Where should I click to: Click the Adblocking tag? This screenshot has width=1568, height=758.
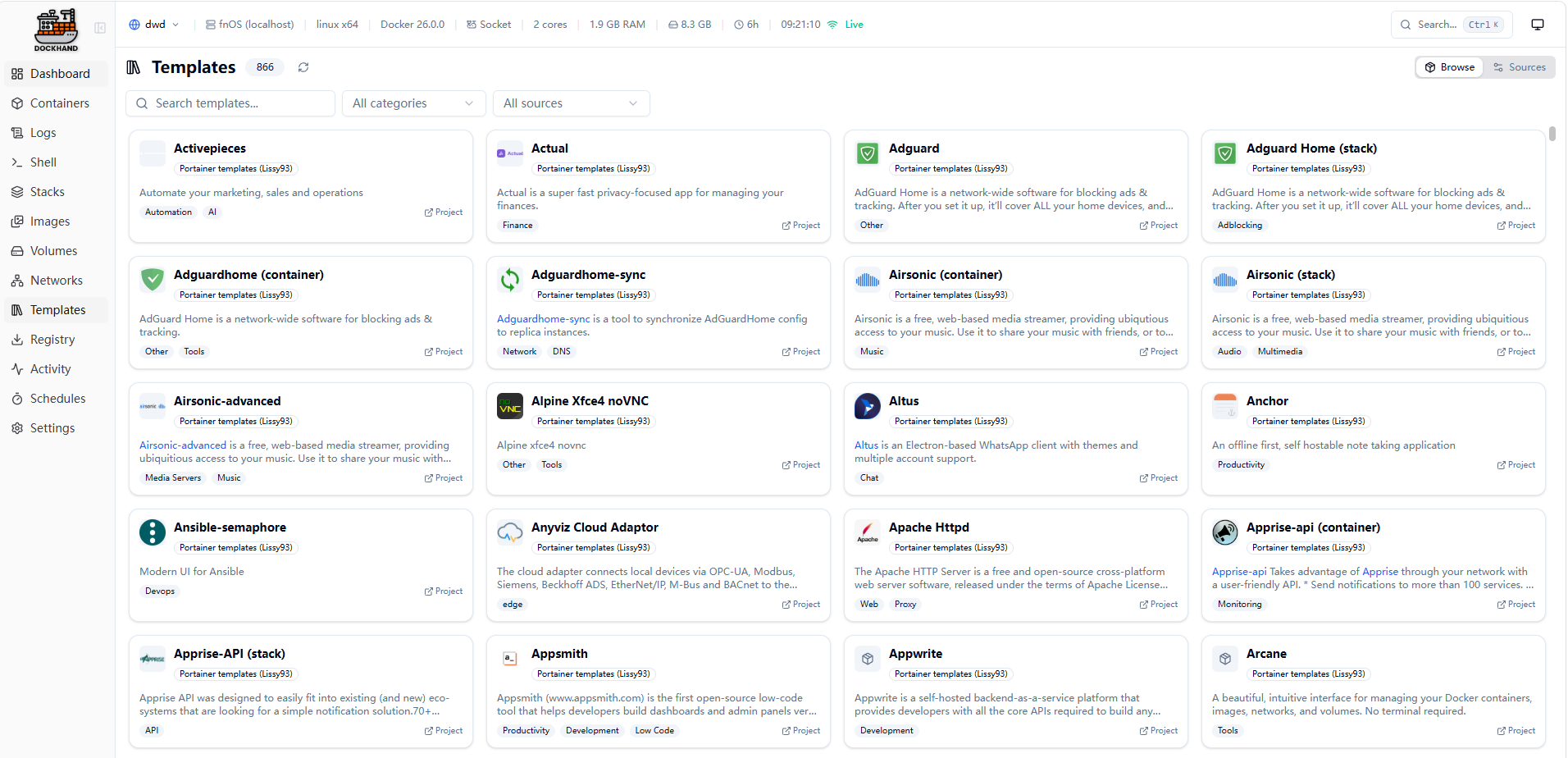(1240, 226)
